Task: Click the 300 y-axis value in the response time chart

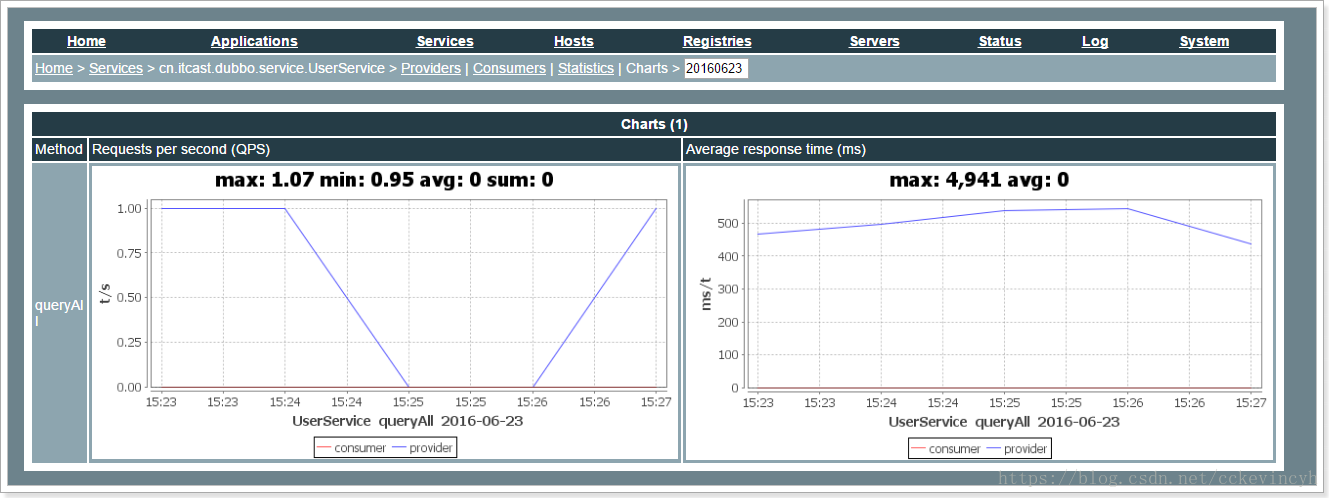Action: tap(727, 289)
